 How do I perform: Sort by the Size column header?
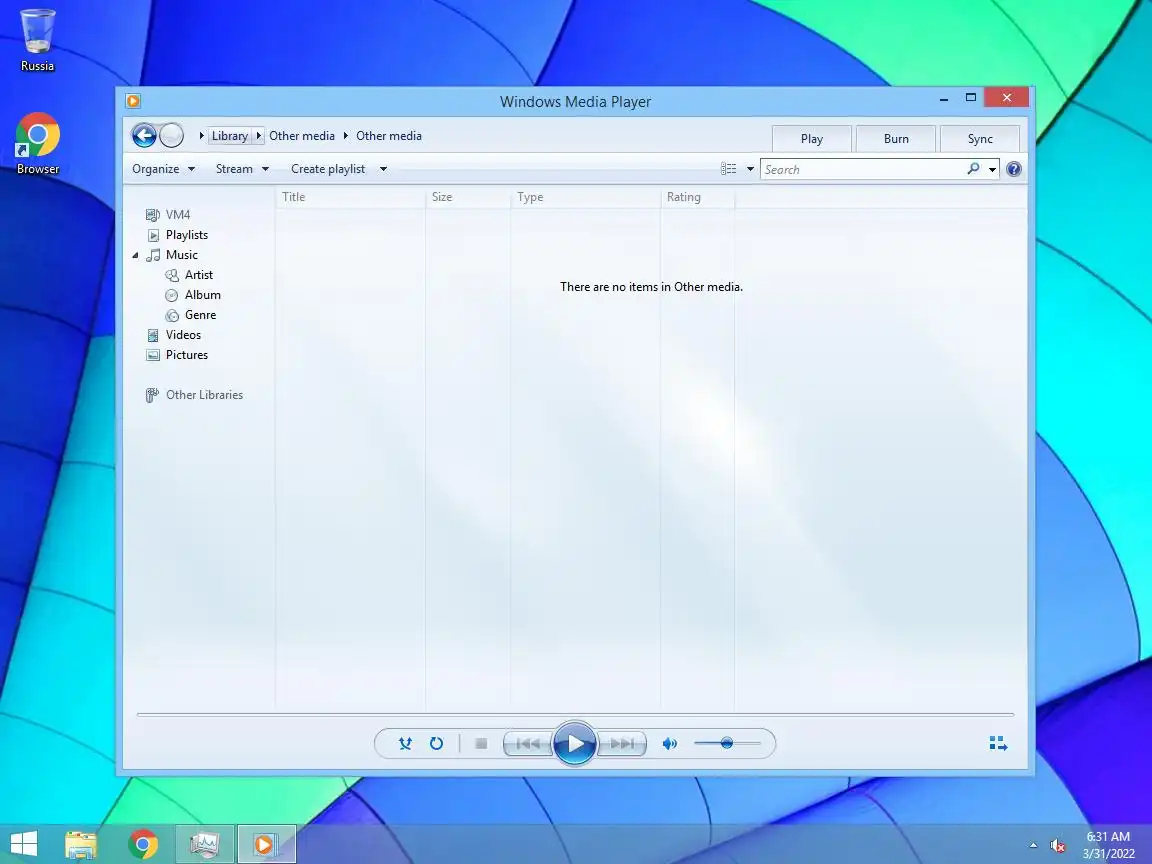pos(468,197)
